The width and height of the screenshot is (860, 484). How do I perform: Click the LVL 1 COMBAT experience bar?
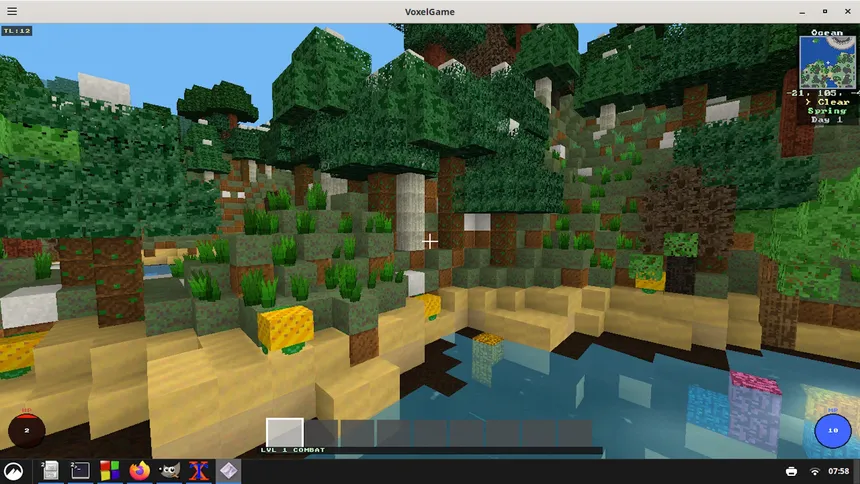pyautogui.click(x=431, y=450)
